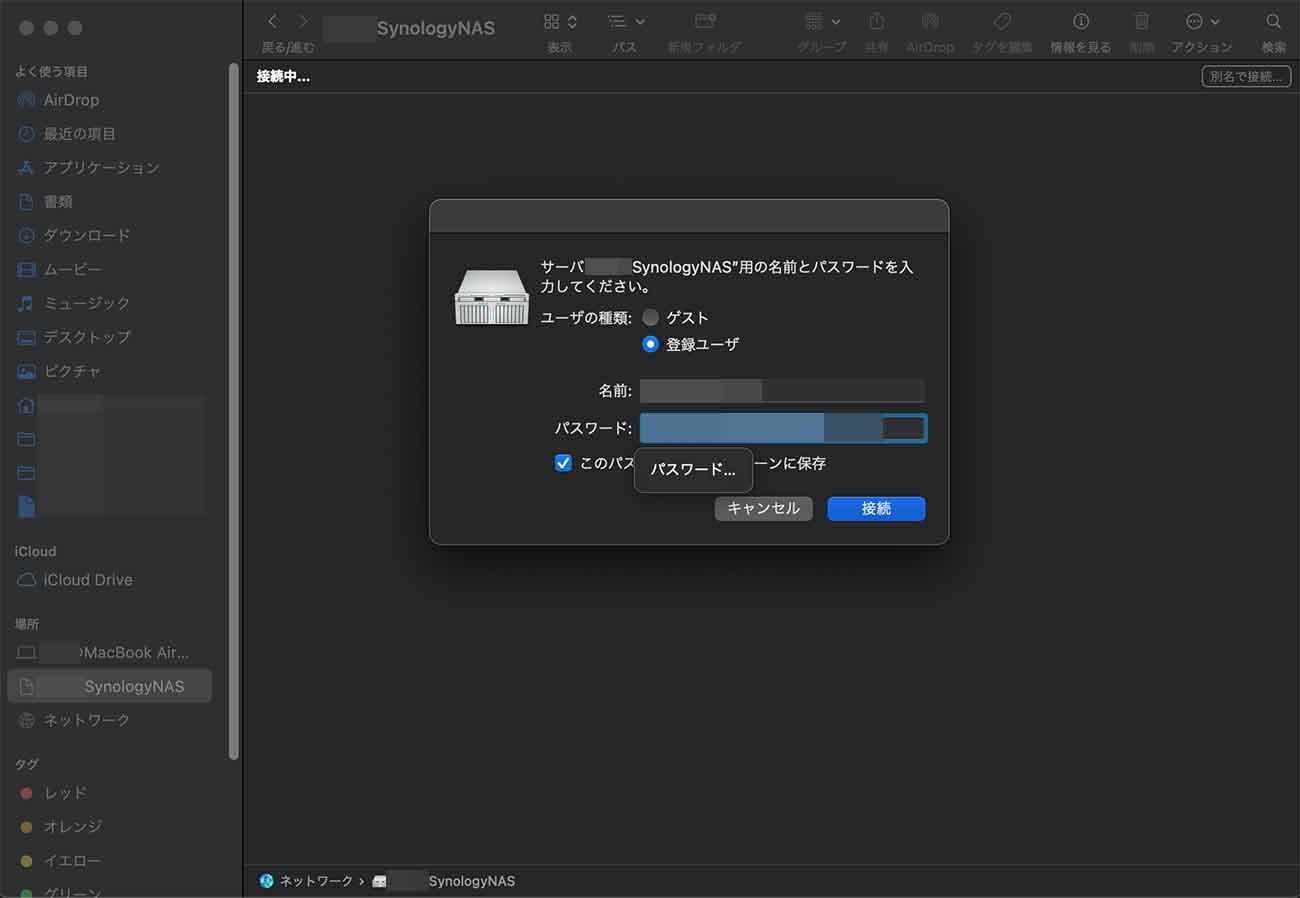Click the new folder (新規フォルダ) icon
Screen dimensions: 1300x898
coord(705,21)
